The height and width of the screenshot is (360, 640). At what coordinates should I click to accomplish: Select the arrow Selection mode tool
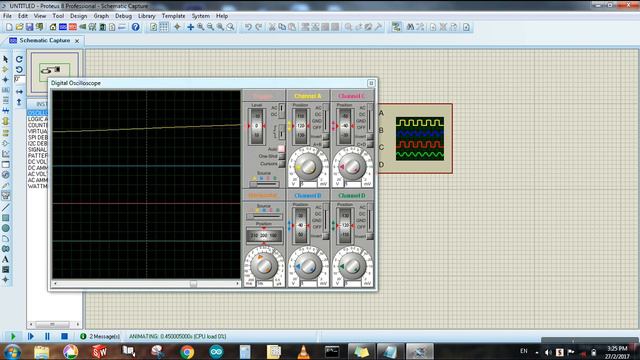[x=6, y=59]
